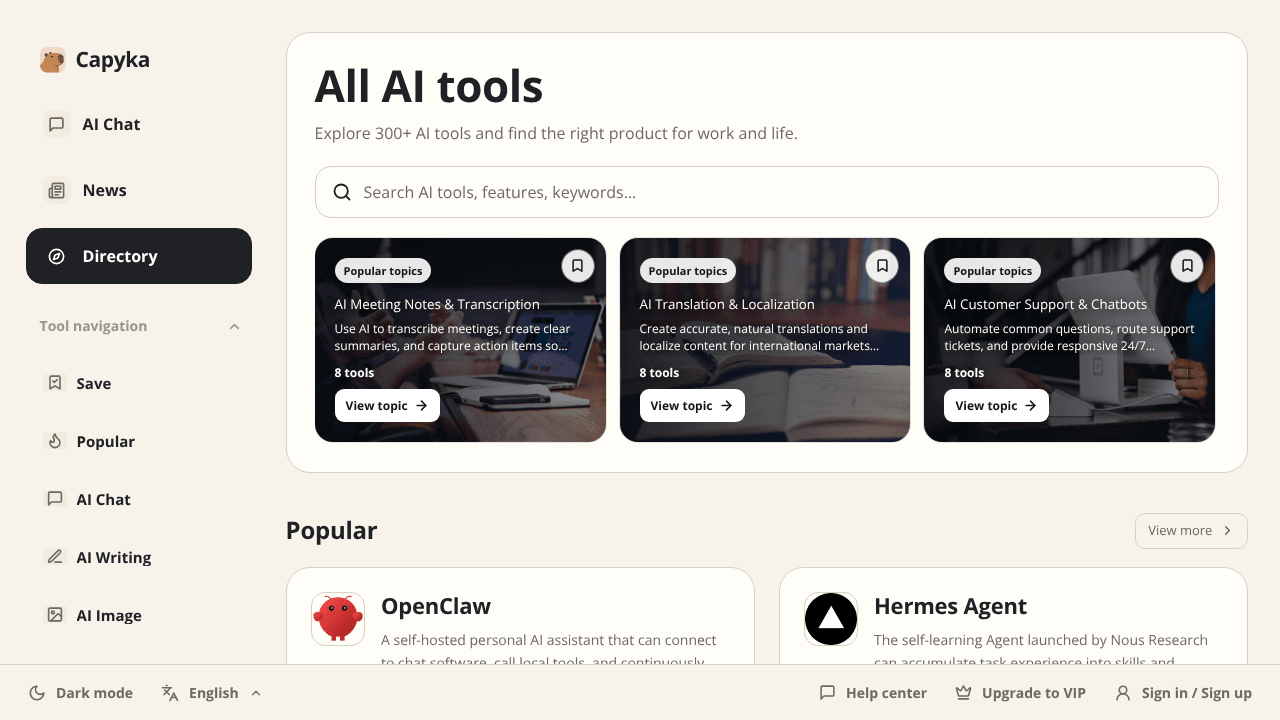
Task: Open the English language dropdown
Action: coord(212,693)
